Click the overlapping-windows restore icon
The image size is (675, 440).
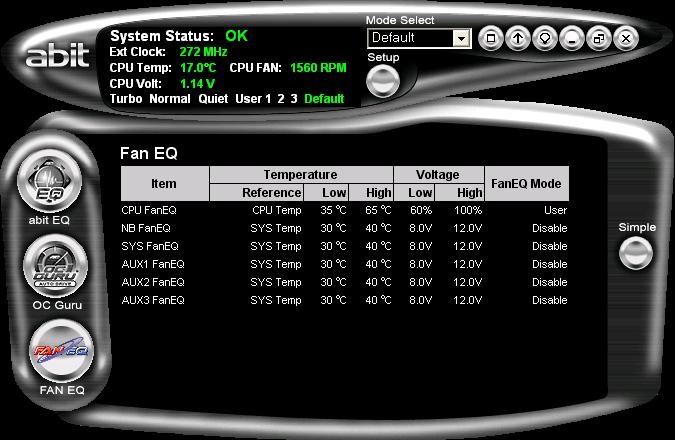pos(599,38)
